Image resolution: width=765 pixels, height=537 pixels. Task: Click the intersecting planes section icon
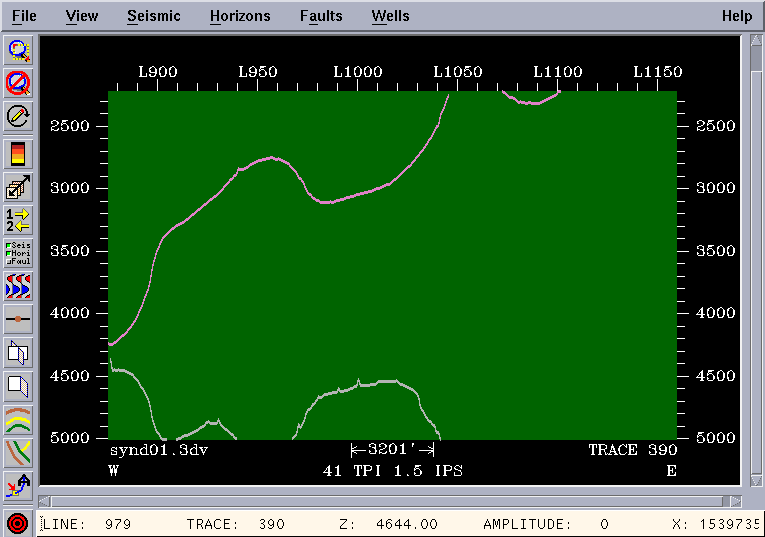(x=18, y=352)
